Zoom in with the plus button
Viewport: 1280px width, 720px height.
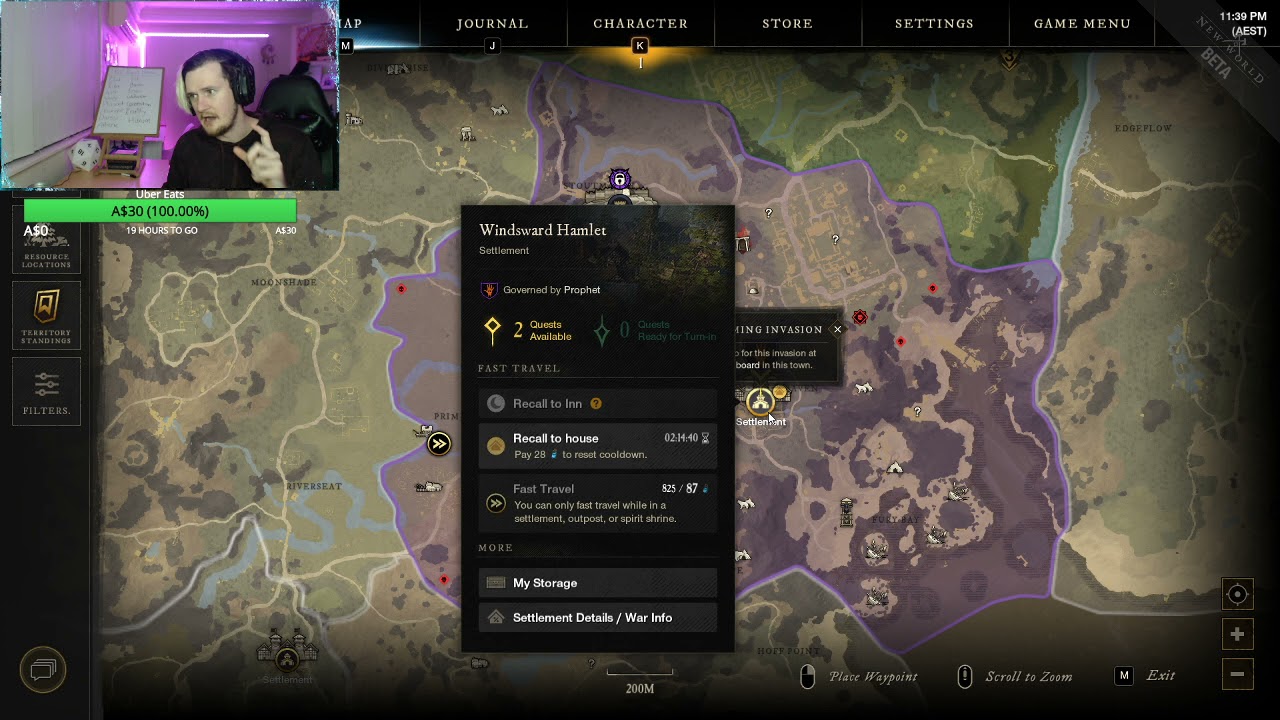pos(1237,634)
